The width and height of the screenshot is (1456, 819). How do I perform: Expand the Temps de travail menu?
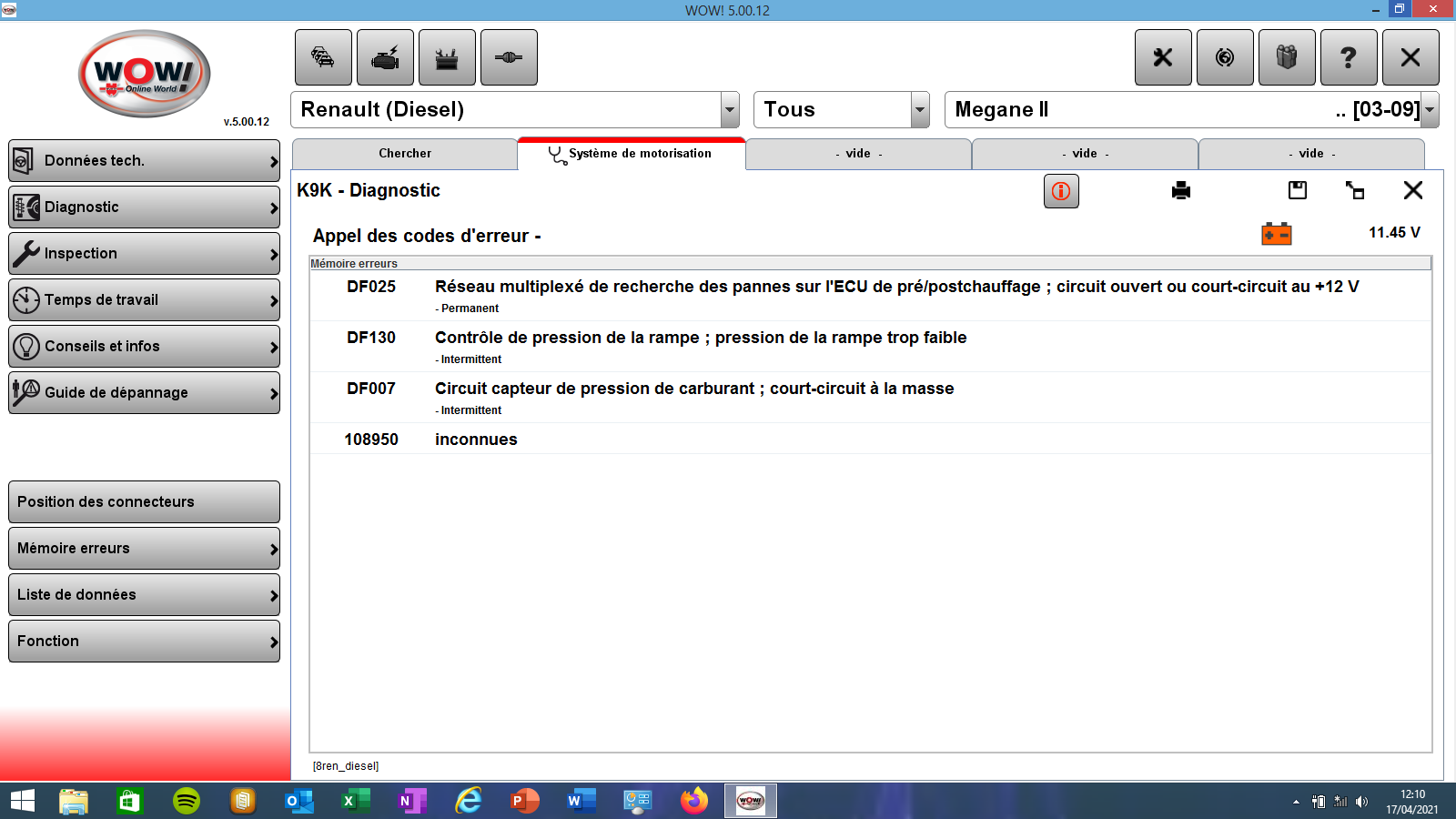pyautogui.click(x=144, y=300)
